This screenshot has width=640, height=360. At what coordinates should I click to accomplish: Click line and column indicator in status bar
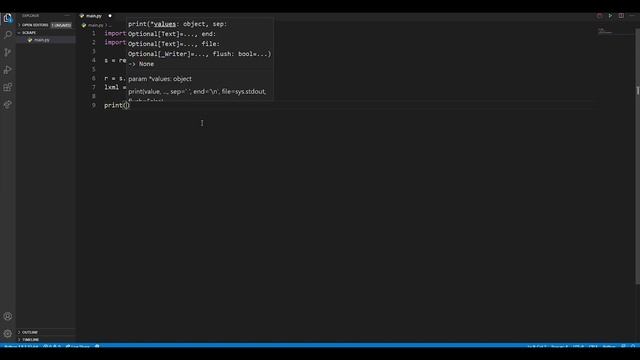536,347
